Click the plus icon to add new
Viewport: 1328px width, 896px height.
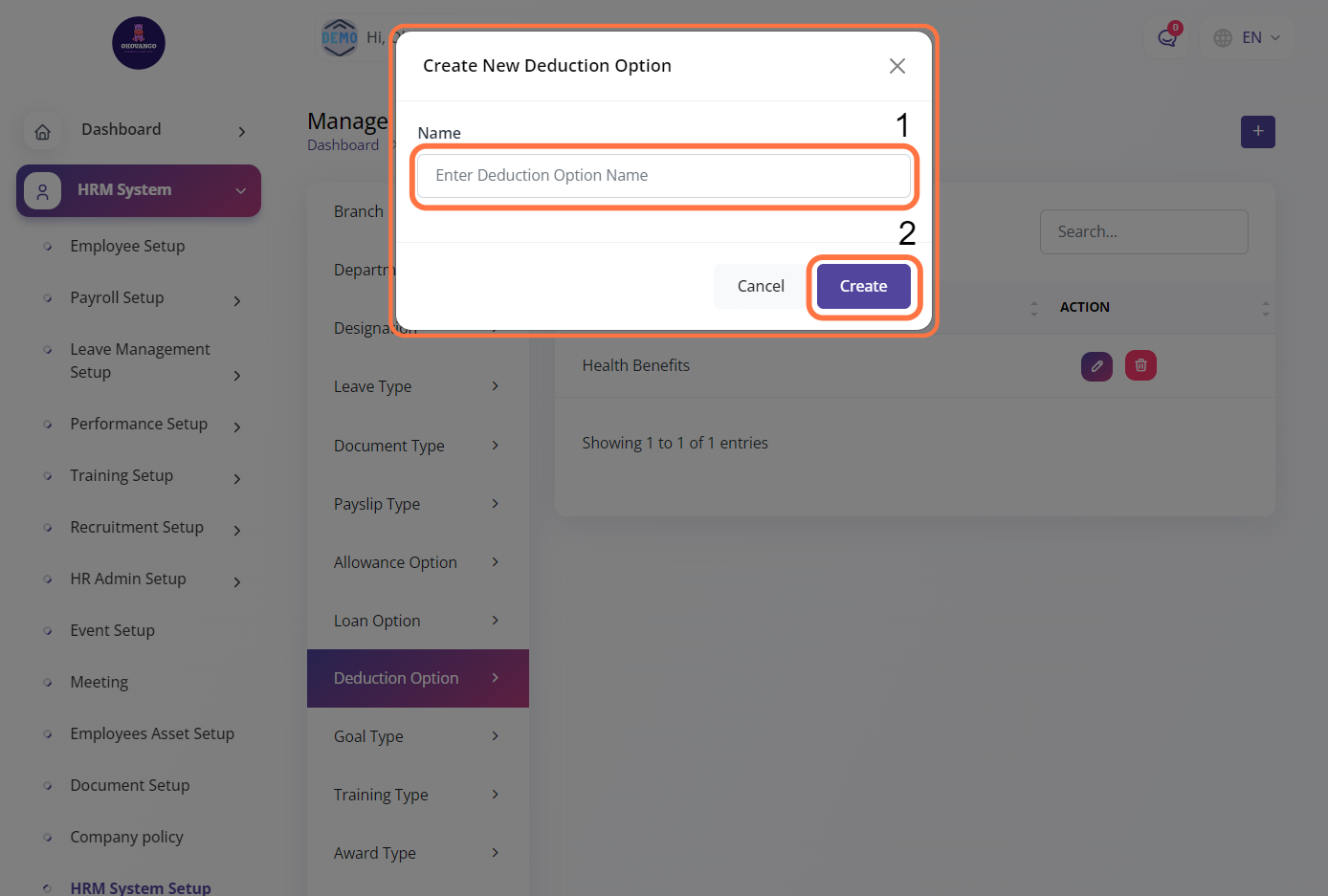tap(1257, 132)
